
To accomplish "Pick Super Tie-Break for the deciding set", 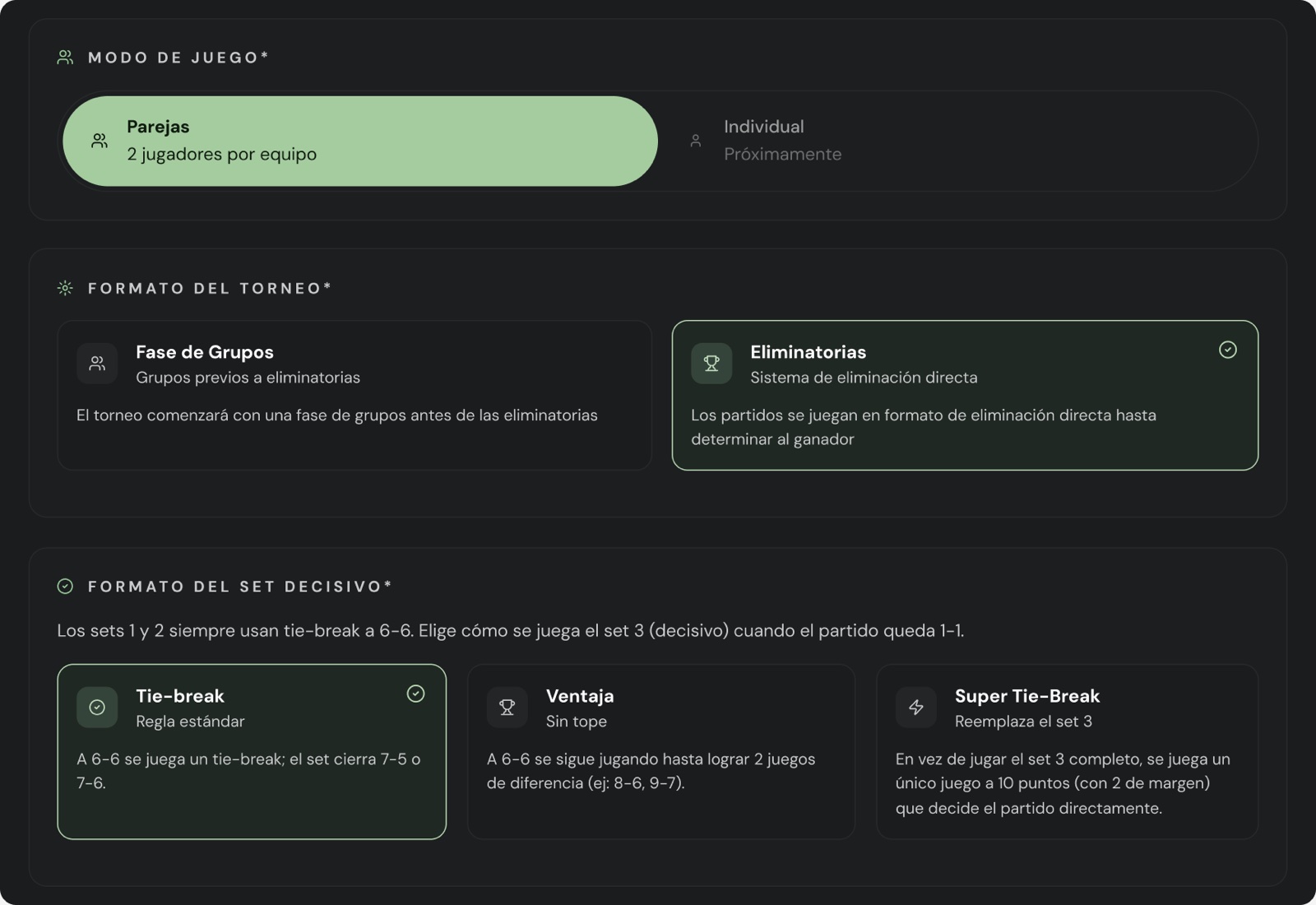I will point(1068,752).
